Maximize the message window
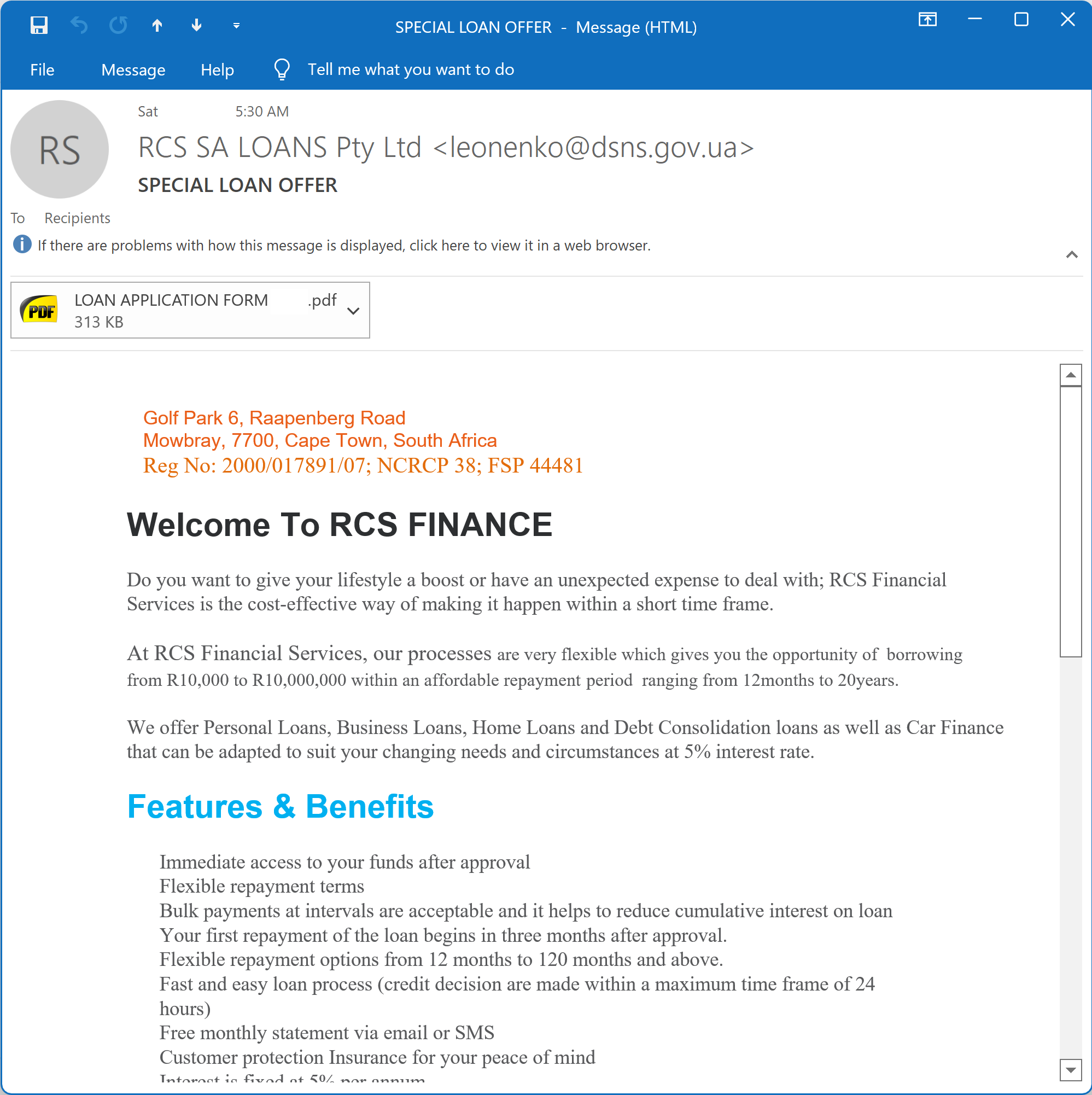The width and height of the screenshot is (1092, 1095). (1021, 20)
